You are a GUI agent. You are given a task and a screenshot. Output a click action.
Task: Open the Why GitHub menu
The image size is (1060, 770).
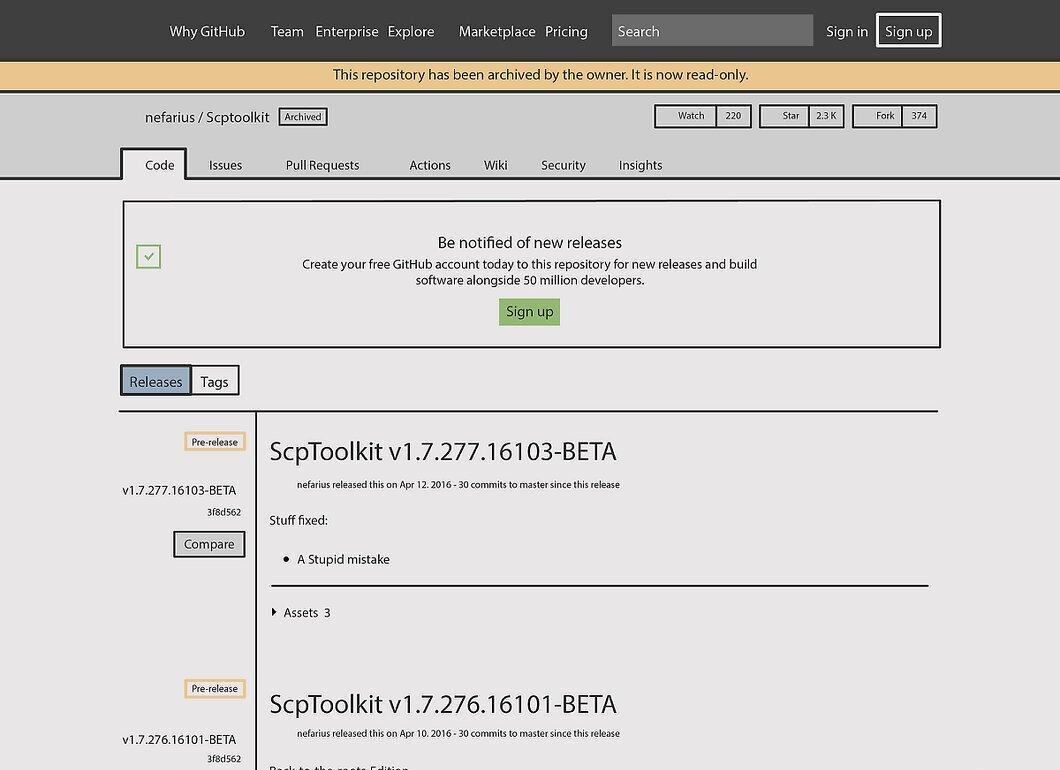coord(207,31)
